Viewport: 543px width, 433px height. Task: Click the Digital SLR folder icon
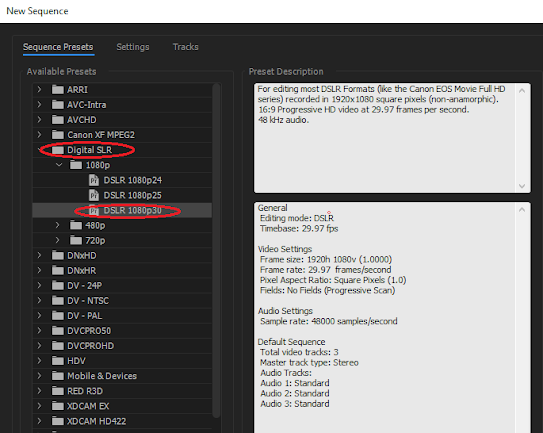(58, 150)
